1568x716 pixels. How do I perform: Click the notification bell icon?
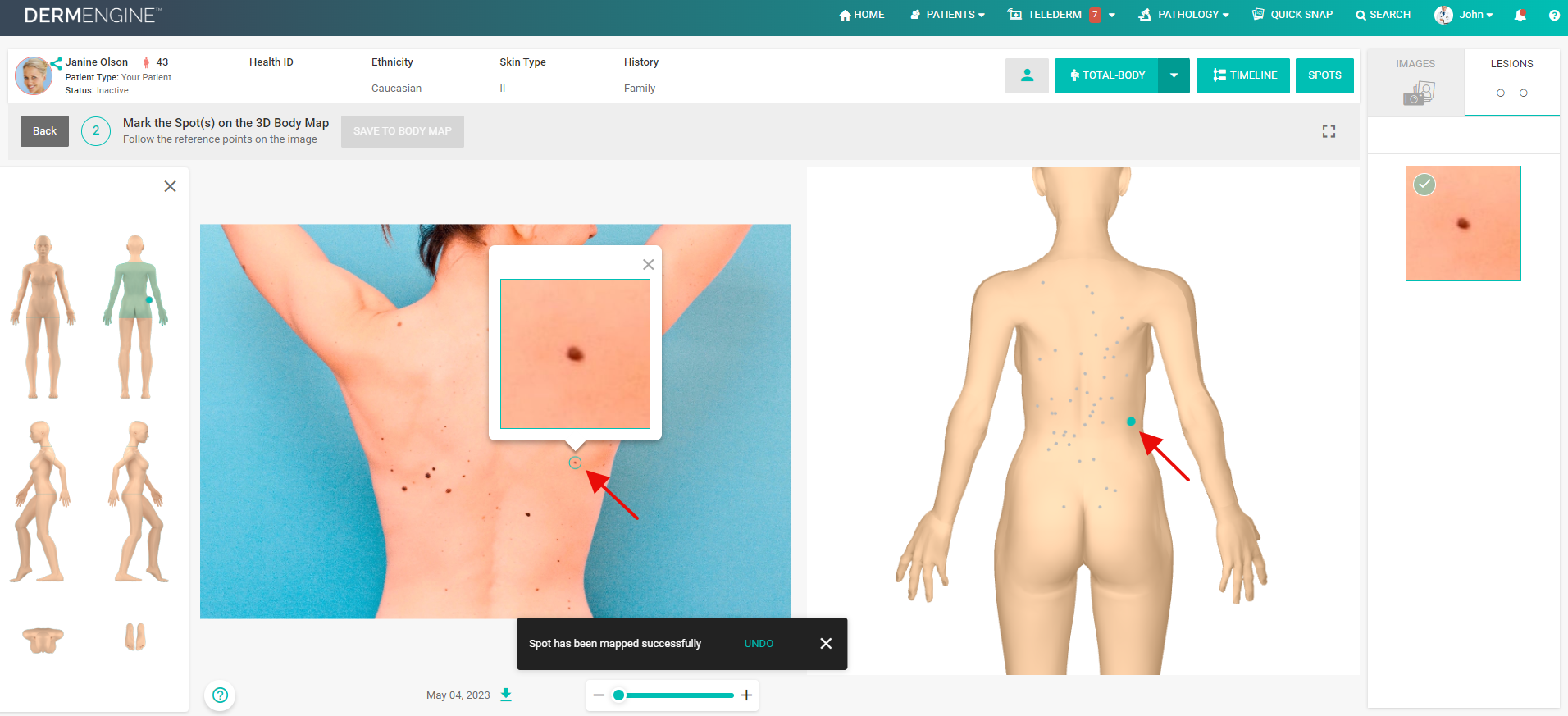click(1520, 15)
